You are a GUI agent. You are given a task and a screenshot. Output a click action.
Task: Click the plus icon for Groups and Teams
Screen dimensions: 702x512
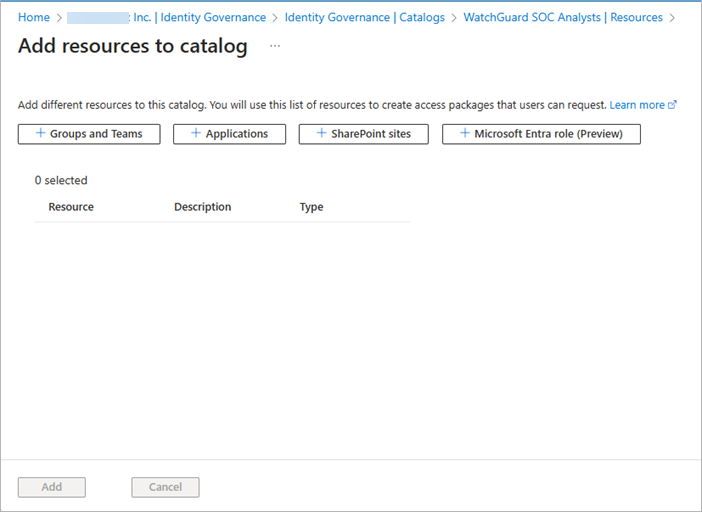41,134
